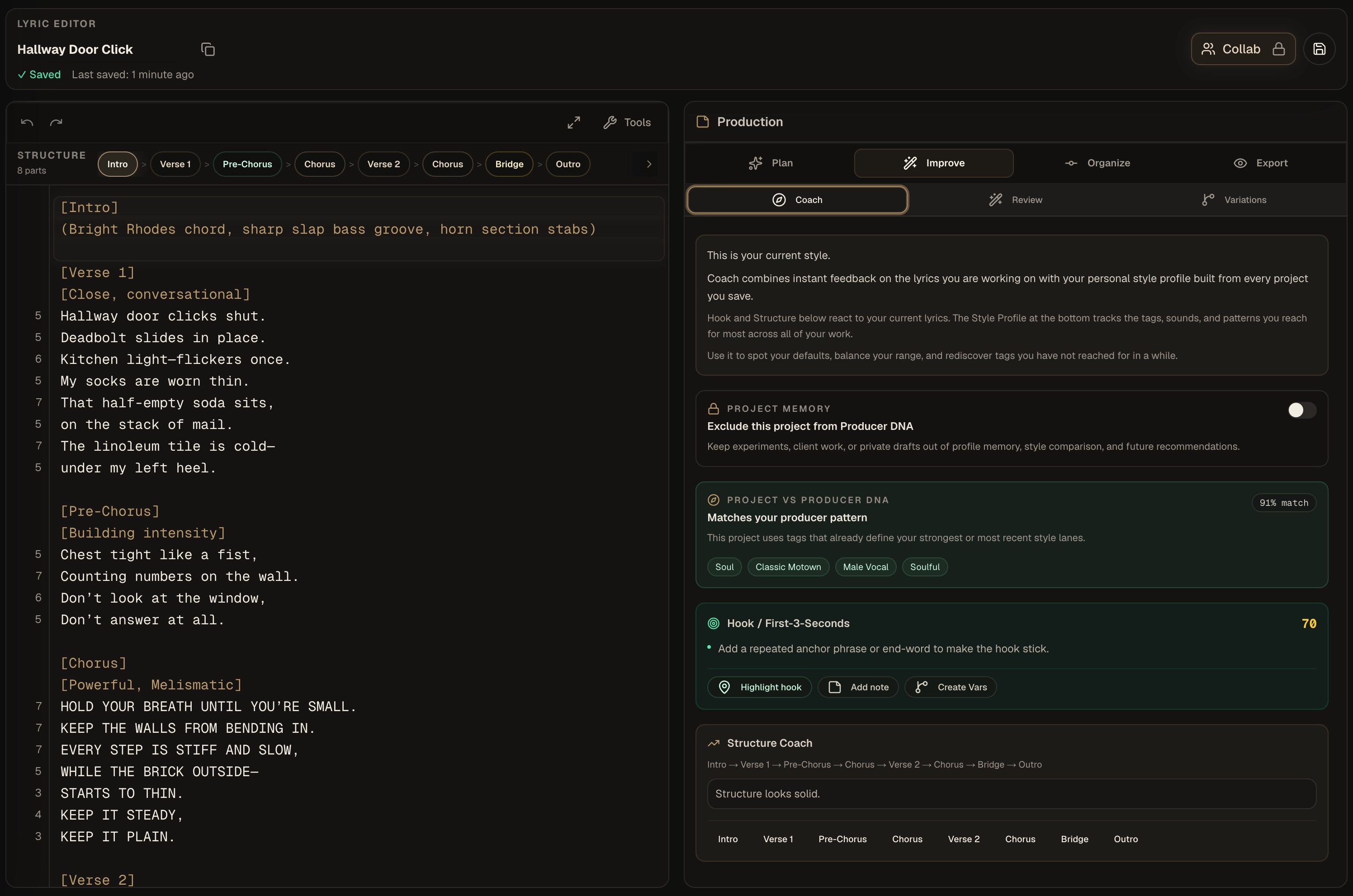Click the Classic Motown tag chip
The image size is (1353, 896).
[788, 567]
